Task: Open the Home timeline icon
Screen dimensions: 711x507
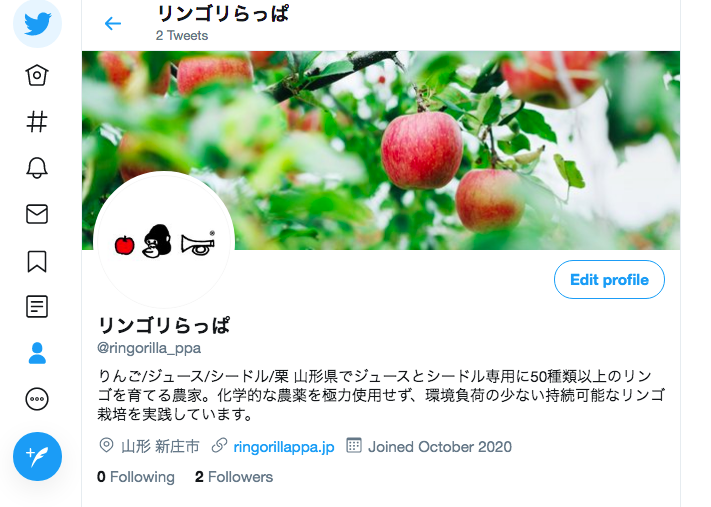Action: coord(37,75)
